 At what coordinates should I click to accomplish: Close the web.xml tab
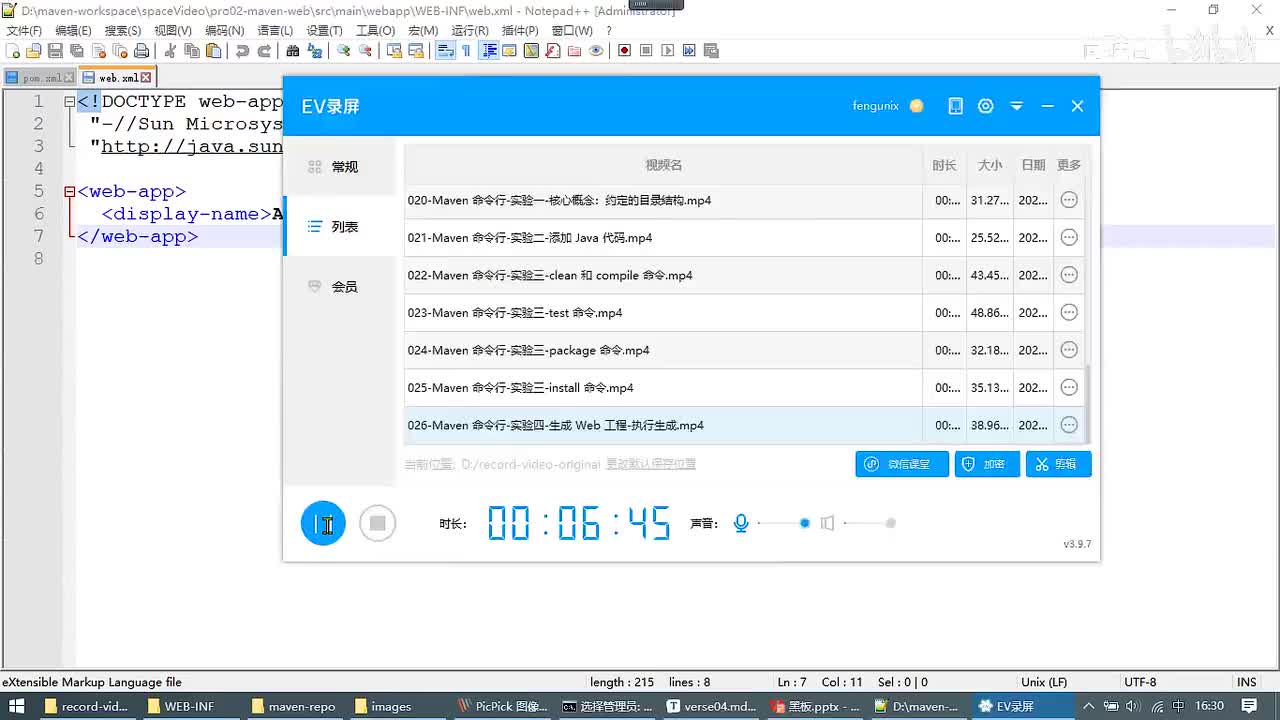coord(146,77)
